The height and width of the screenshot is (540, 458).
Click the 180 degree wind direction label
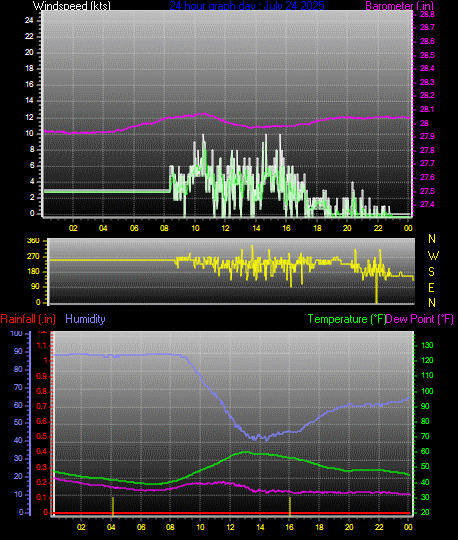tap(33, 271)
